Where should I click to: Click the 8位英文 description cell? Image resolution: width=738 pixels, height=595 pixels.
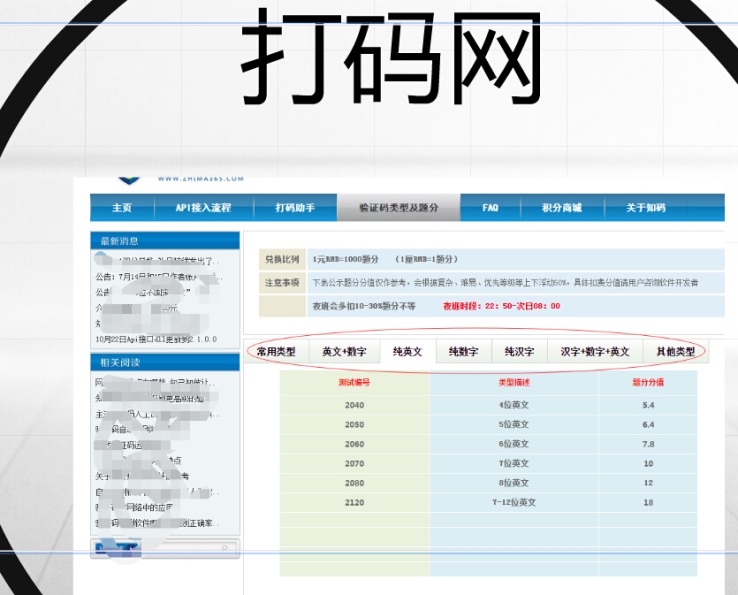[x=514, y=483]
